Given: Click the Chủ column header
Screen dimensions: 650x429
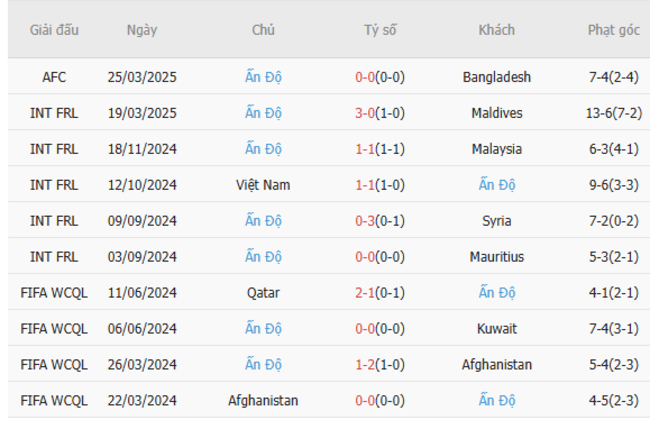Looking at the screenshot, I should coord(263,30).
